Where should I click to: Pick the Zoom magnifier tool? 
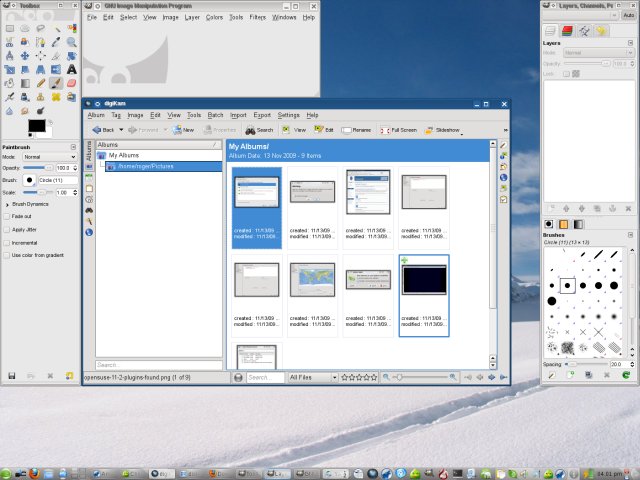(73, 42)
